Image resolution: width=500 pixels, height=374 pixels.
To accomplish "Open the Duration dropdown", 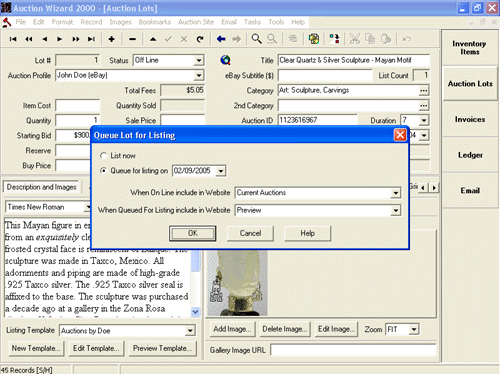I will (x=424, y=120).
